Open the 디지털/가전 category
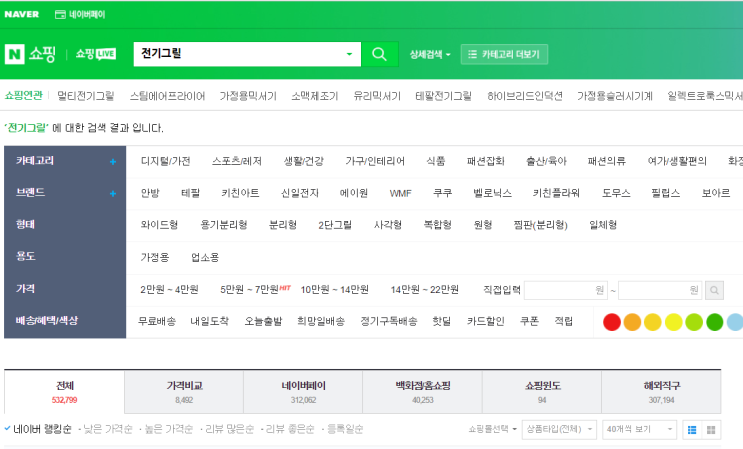This screenshot has width=743, height=449. (x=165, y=162)
